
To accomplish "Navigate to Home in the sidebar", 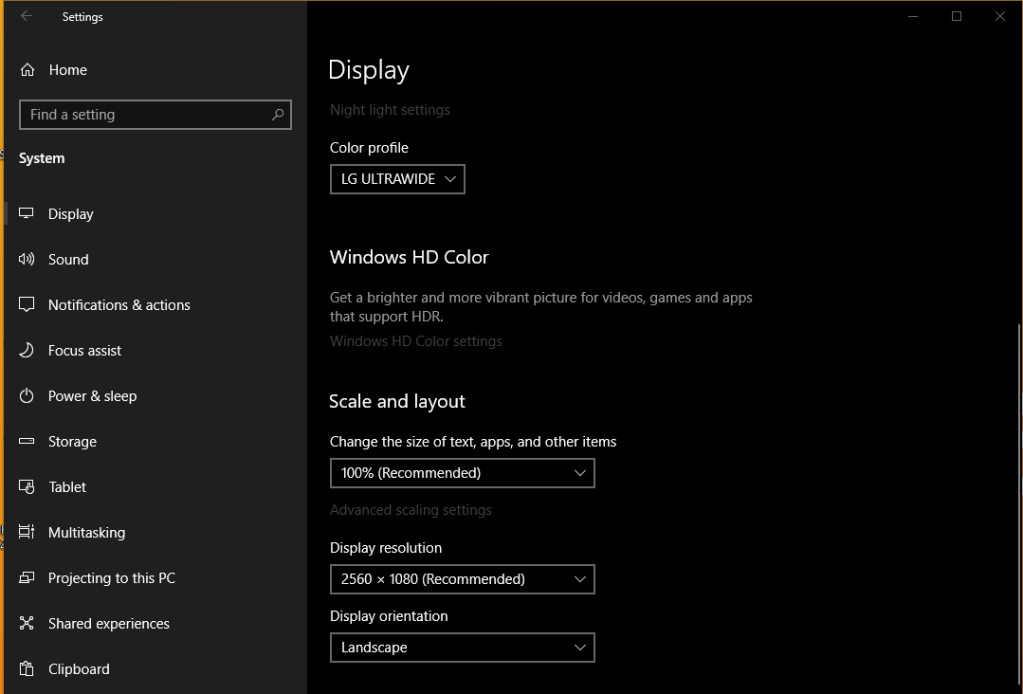I will [x=68, y=69].
